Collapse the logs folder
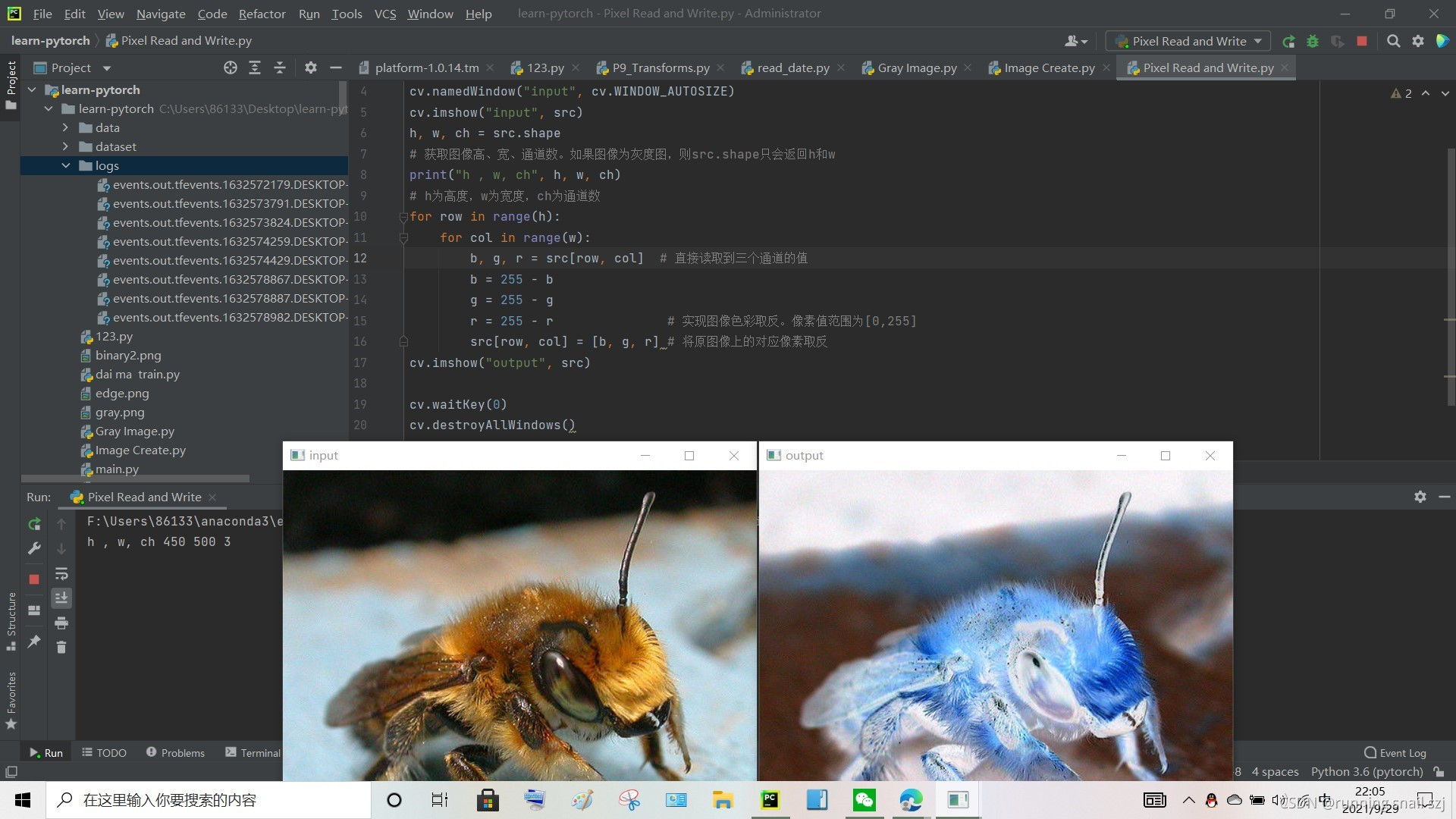 [x=65, y=165]
